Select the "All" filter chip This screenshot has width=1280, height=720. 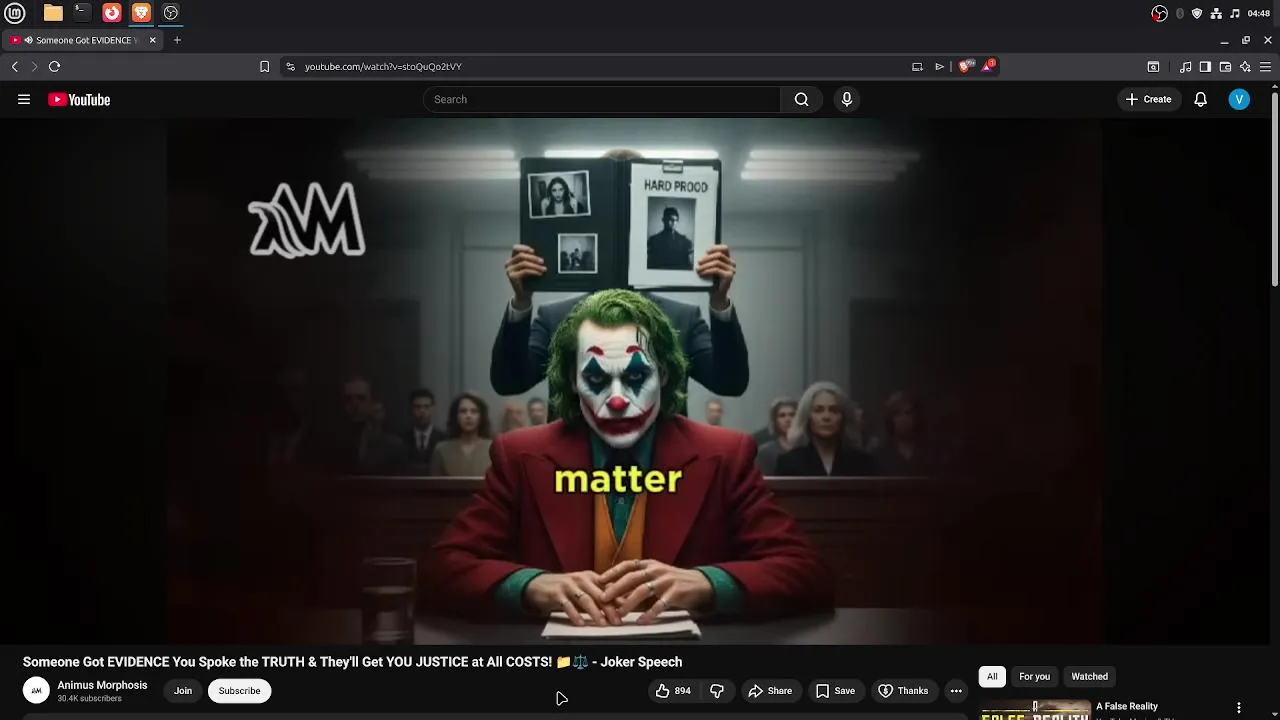[992, 677]
